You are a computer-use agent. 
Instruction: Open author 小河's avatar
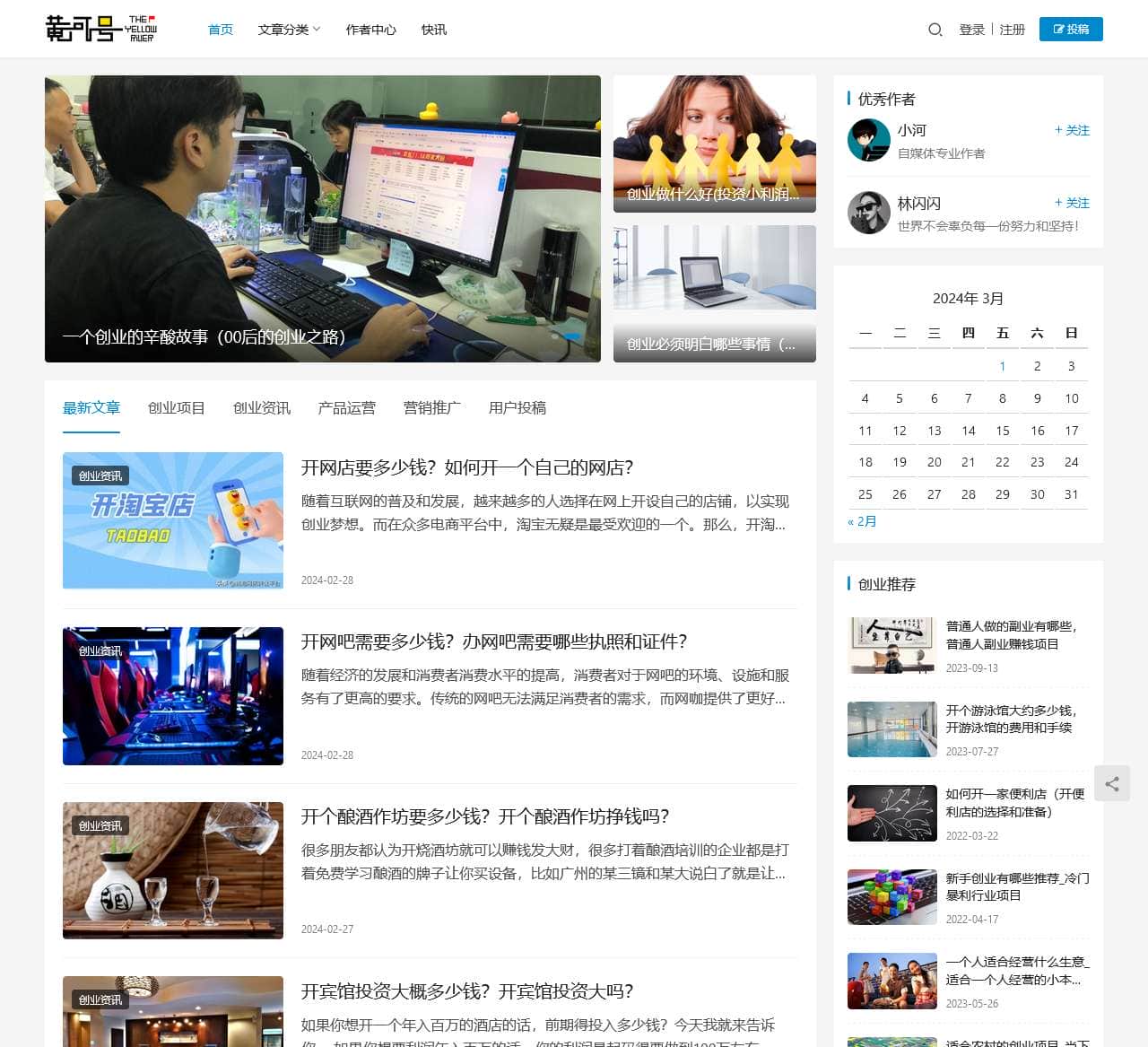coord(868,140)
